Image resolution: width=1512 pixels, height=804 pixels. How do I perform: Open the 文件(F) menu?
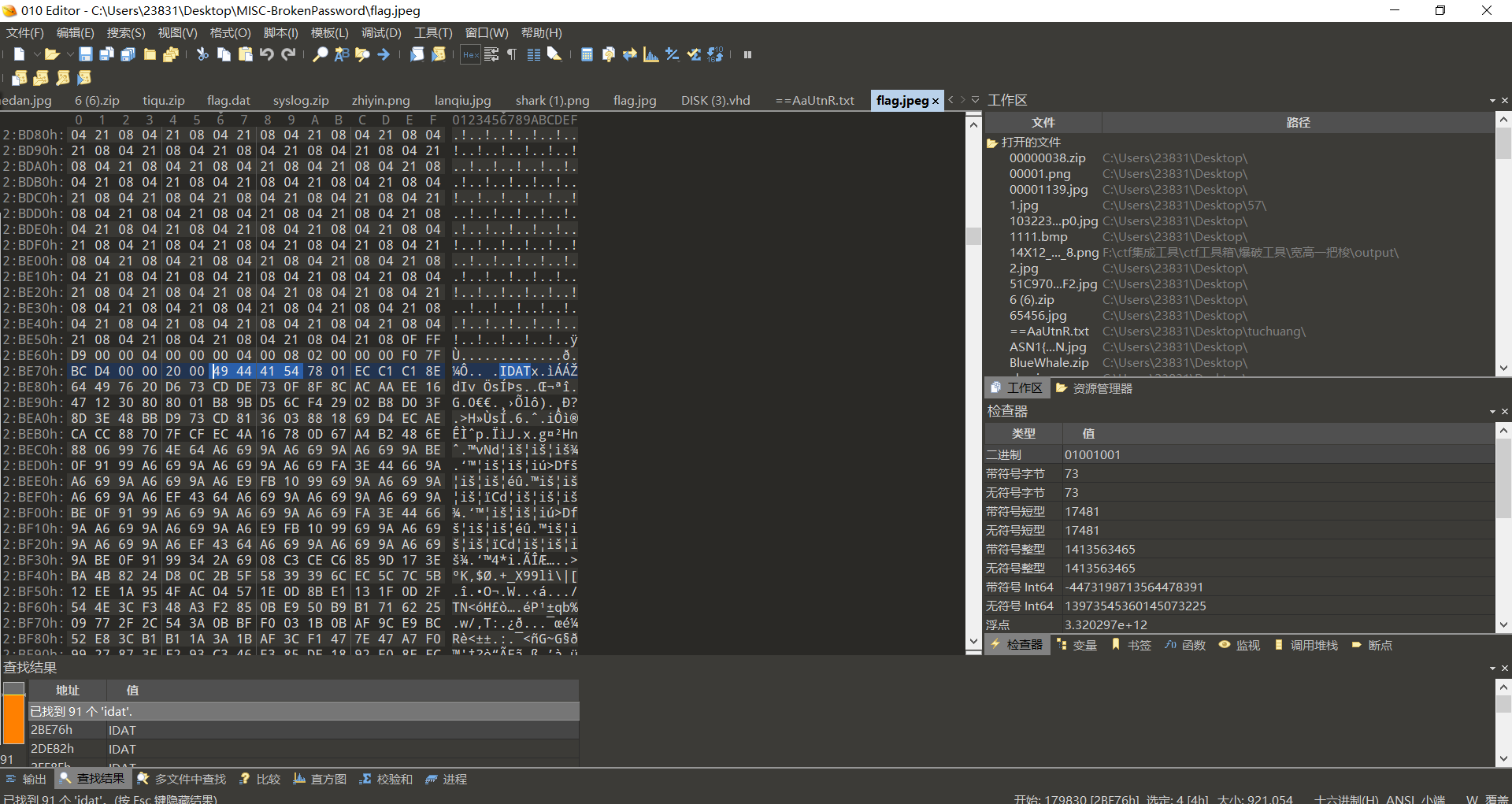pyautogui.click(x=25, y=32)
